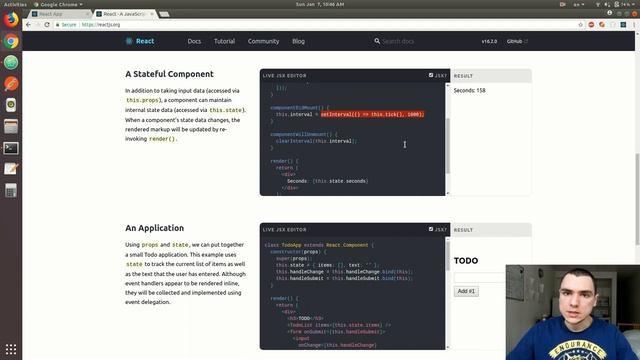Click the secure padlock in address bar
640x360 pixels.
point(58,25)
